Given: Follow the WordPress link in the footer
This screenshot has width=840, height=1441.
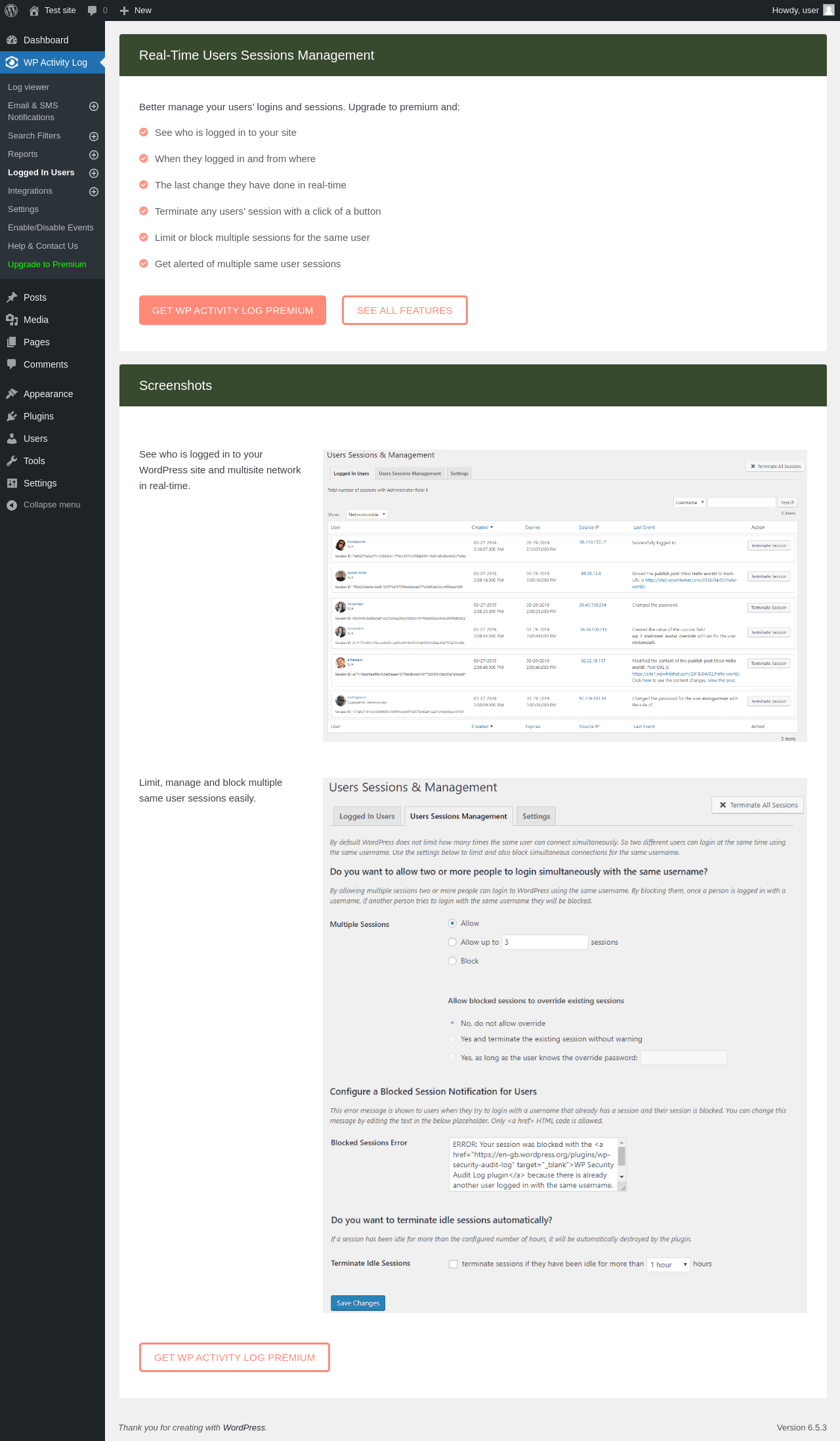Looking at the screenshot, I should click(x=244, y=1427).
